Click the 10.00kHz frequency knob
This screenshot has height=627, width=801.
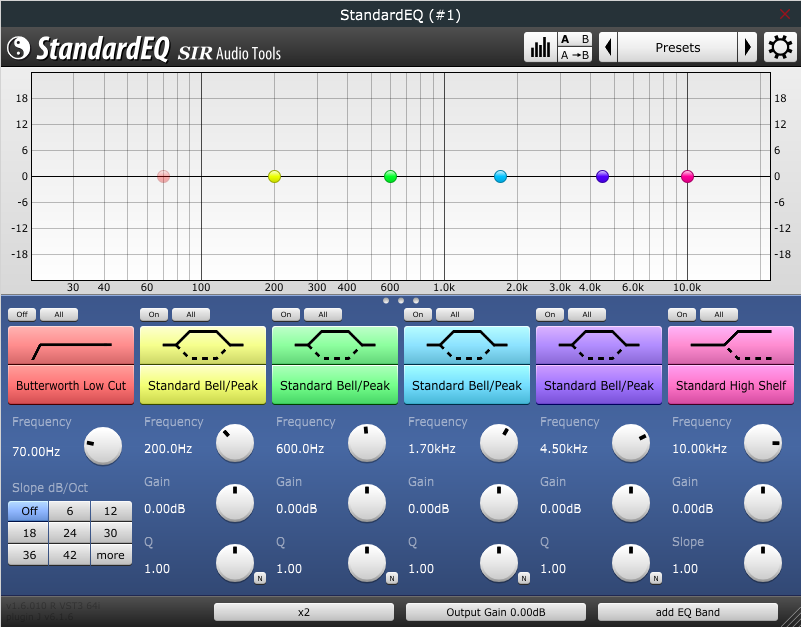pyautogui.click(x=763, y=443)
